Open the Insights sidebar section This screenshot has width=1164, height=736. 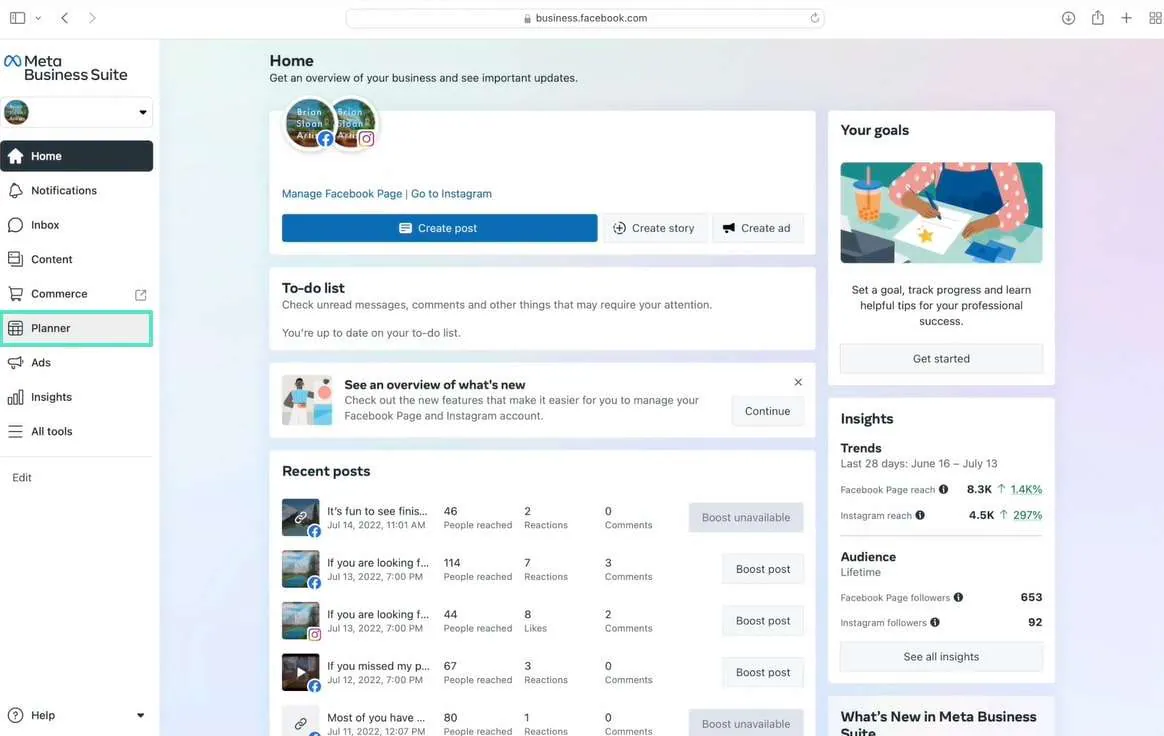pos(76,397)
